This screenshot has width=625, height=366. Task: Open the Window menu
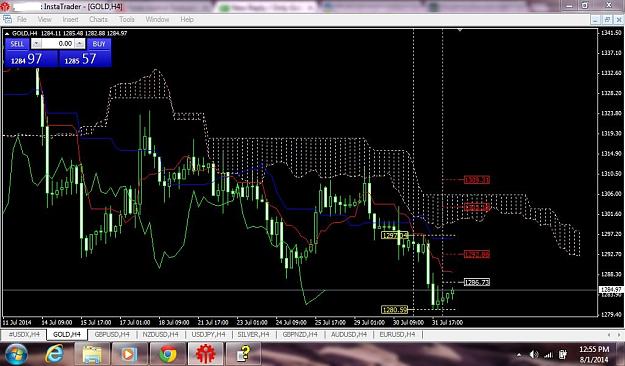(157, 19)
